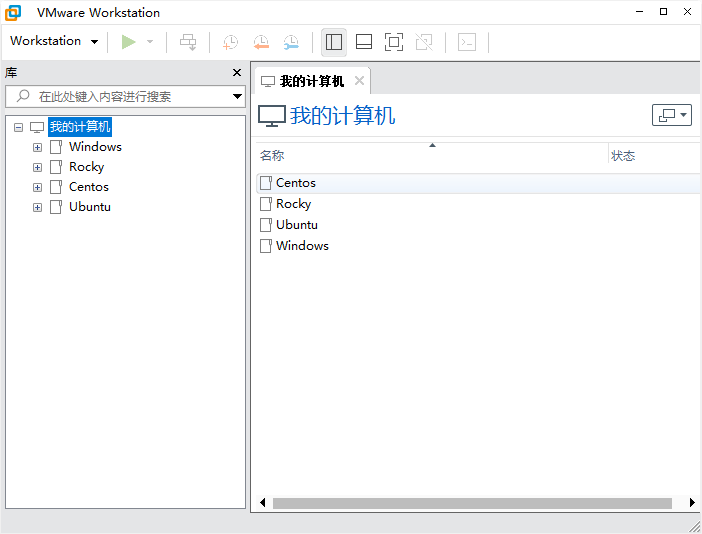Open the console view icon in toolbar

pyautogui.click(x=467, y=42)
